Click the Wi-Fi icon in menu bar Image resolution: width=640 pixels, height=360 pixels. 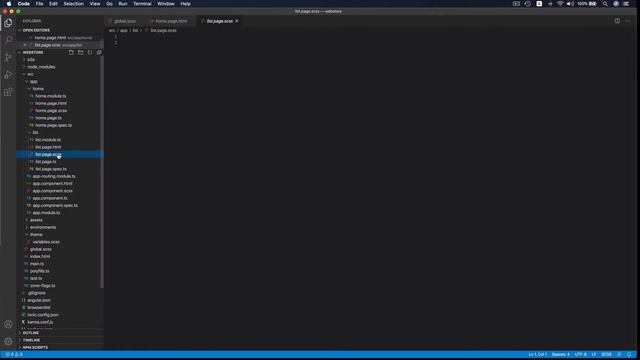(560, 4)
